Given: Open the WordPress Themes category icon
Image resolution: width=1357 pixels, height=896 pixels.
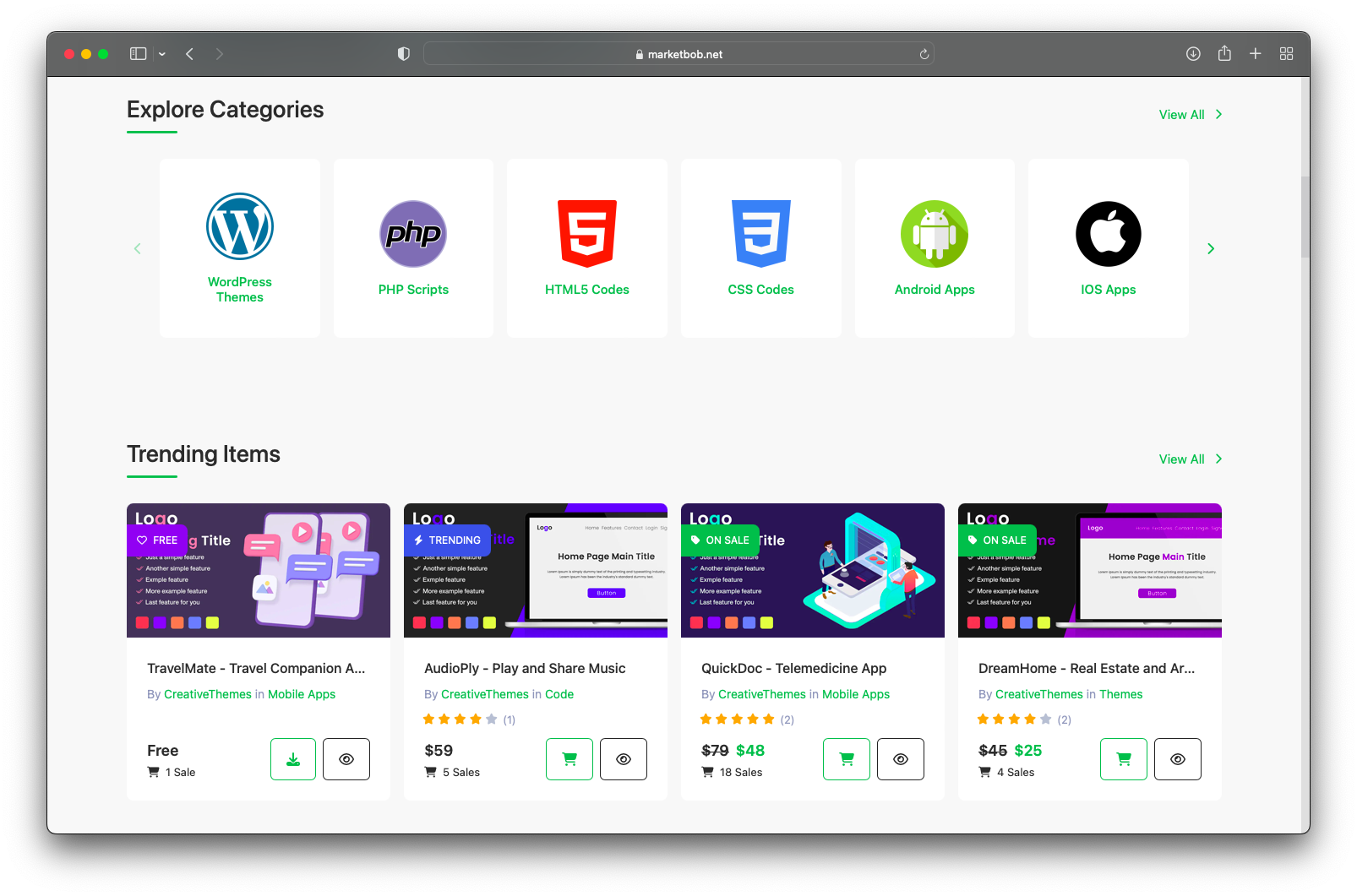Looking at the screenshot, I should click(x=240, y=226).
